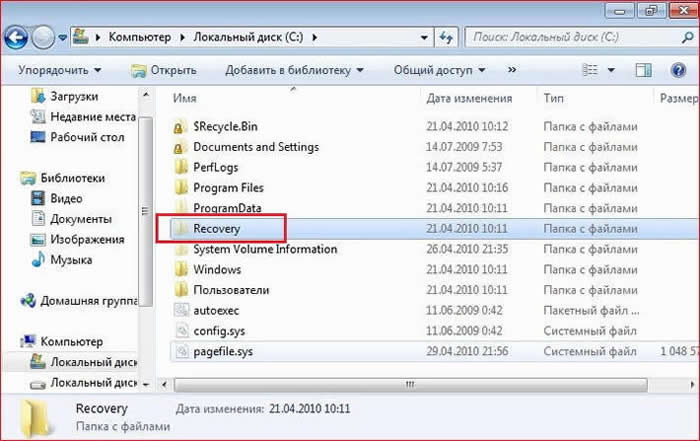Refresh the folder view
This screenshot has width=700, height=441.
pos(446,37)
